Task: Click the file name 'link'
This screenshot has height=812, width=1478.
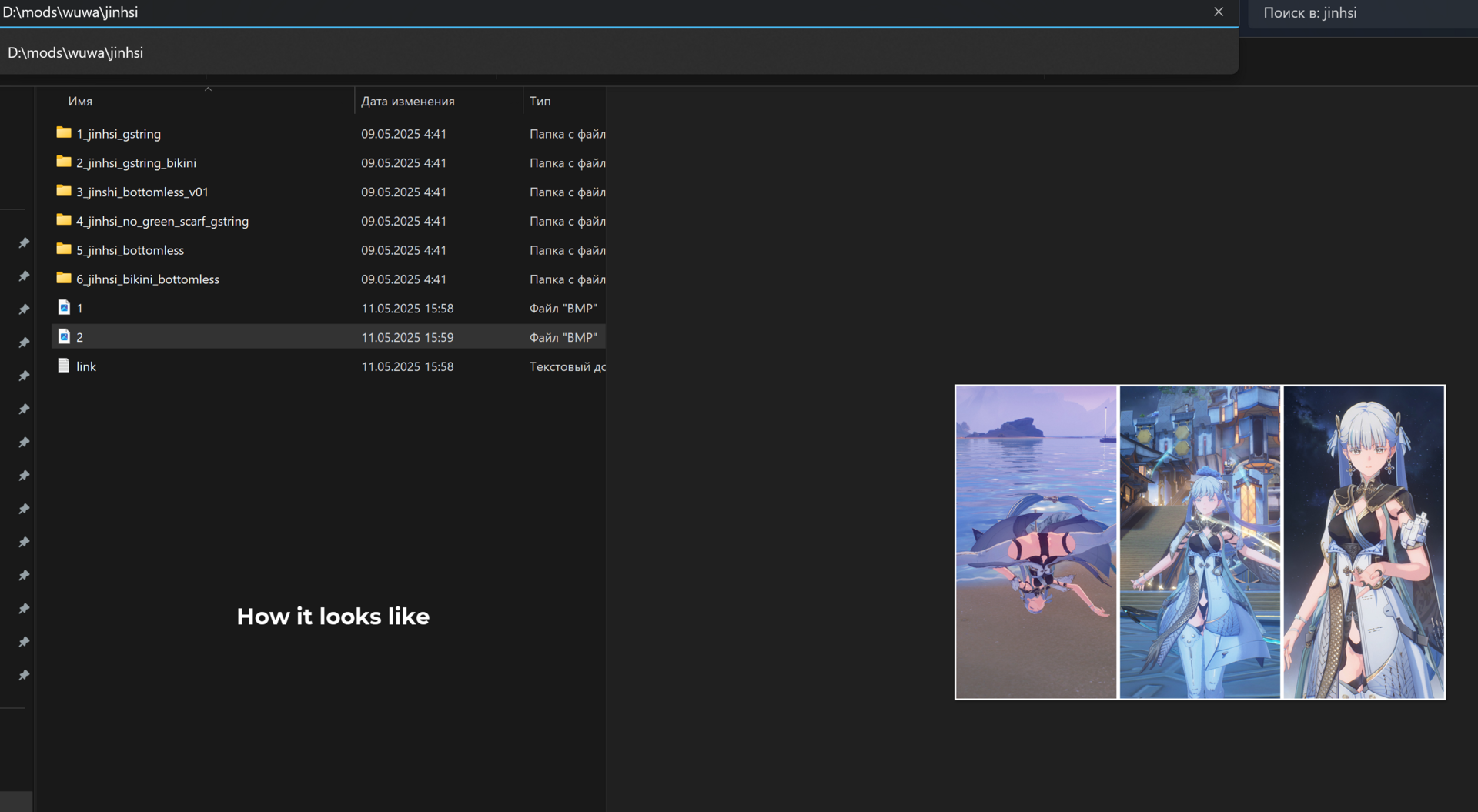Action: (x=86, y=366)
